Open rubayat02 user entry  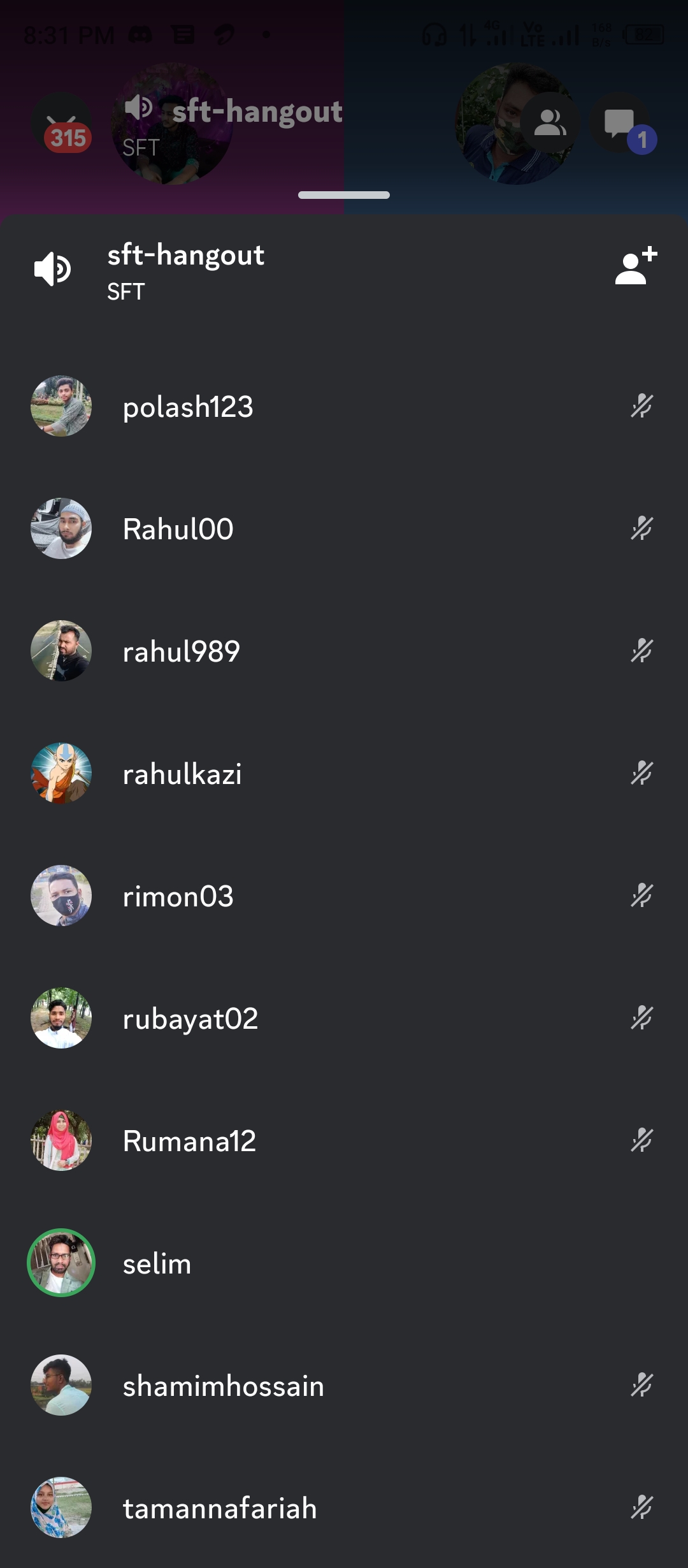point(344,1018)
